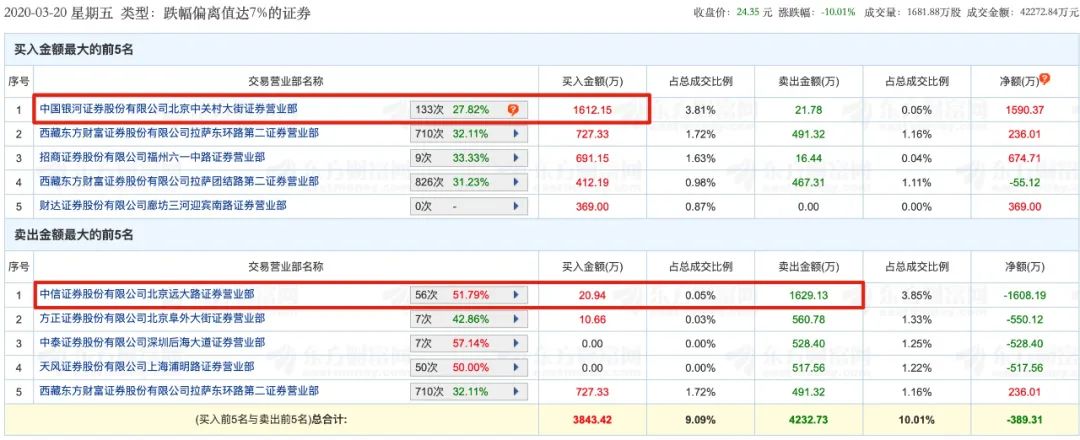Open the orange comment icon next to 27.82%
This screenshot has width=1080, height=440.
click(513, 109)
